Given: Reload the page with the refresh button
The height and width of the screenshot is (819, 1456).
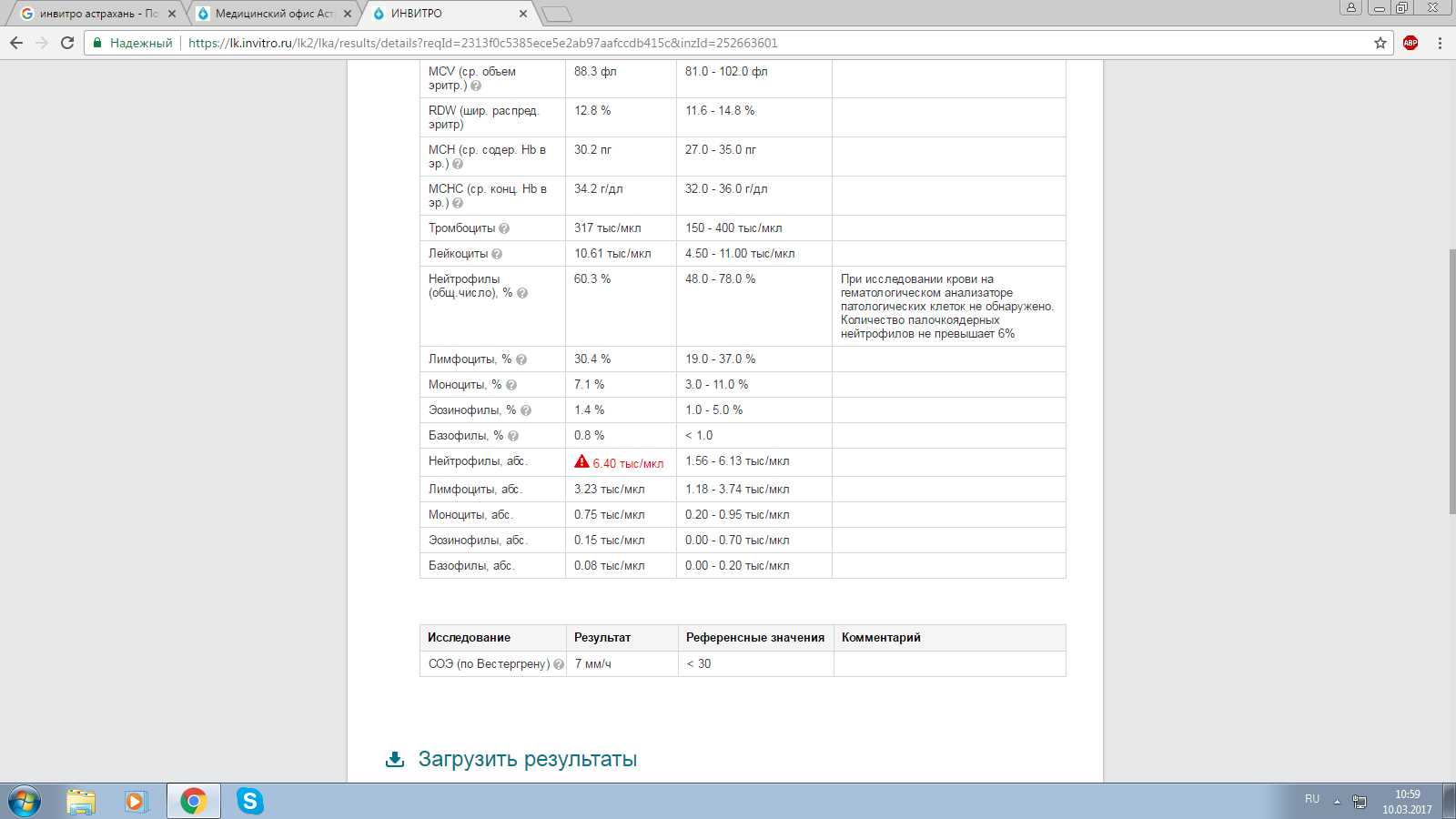Looking at the screenshot, I should (67, 43).
